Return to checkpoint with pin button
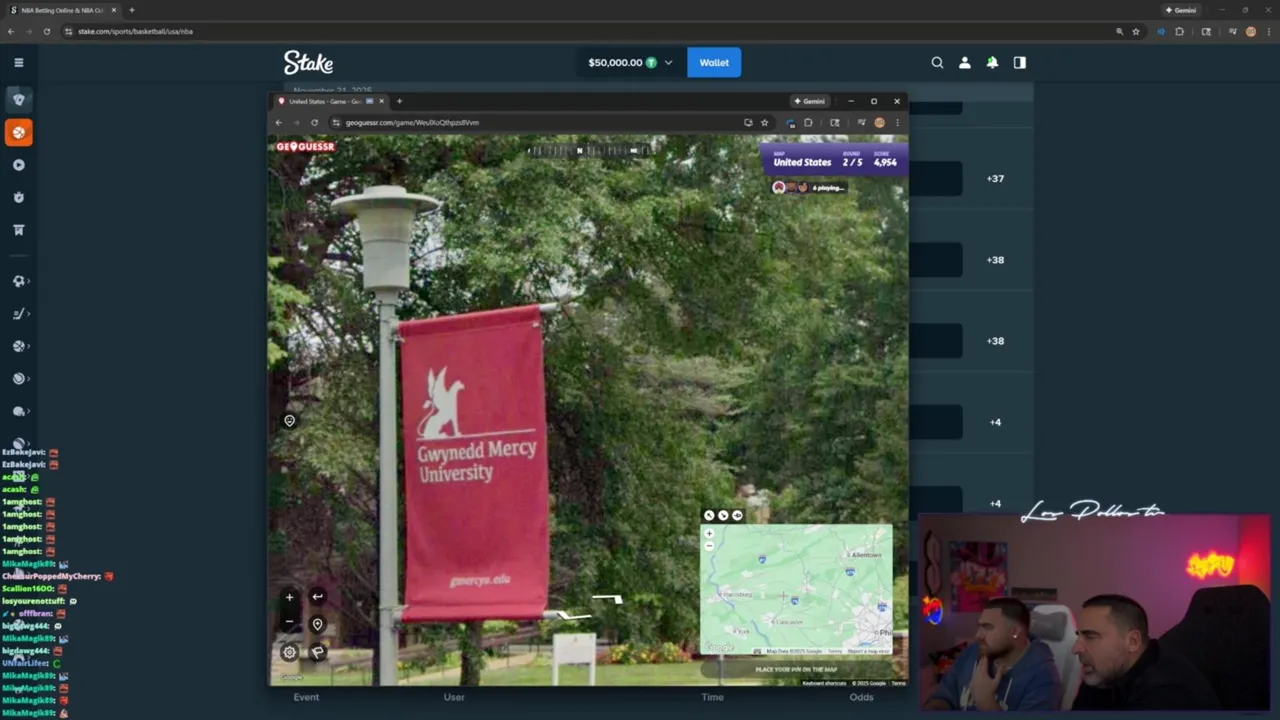 [317, 625]
